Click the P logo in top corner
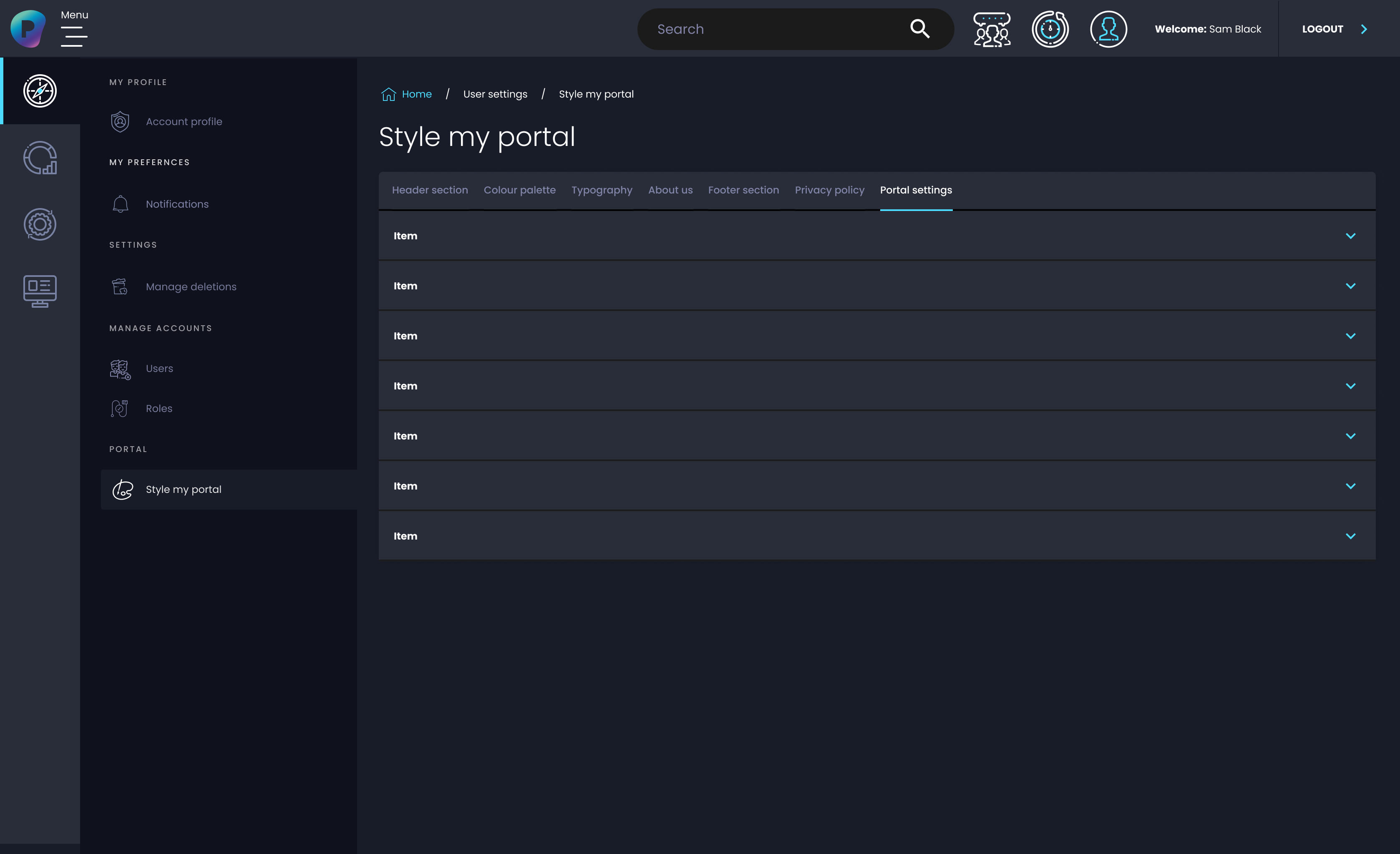This screenshot has height=854, width=1400. [x=28, y=28]
